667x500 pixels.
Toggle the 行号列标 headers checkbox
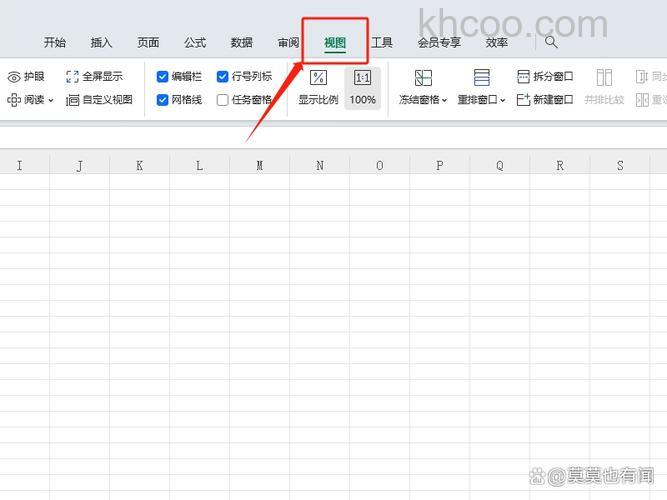click(x=222, y=77)
